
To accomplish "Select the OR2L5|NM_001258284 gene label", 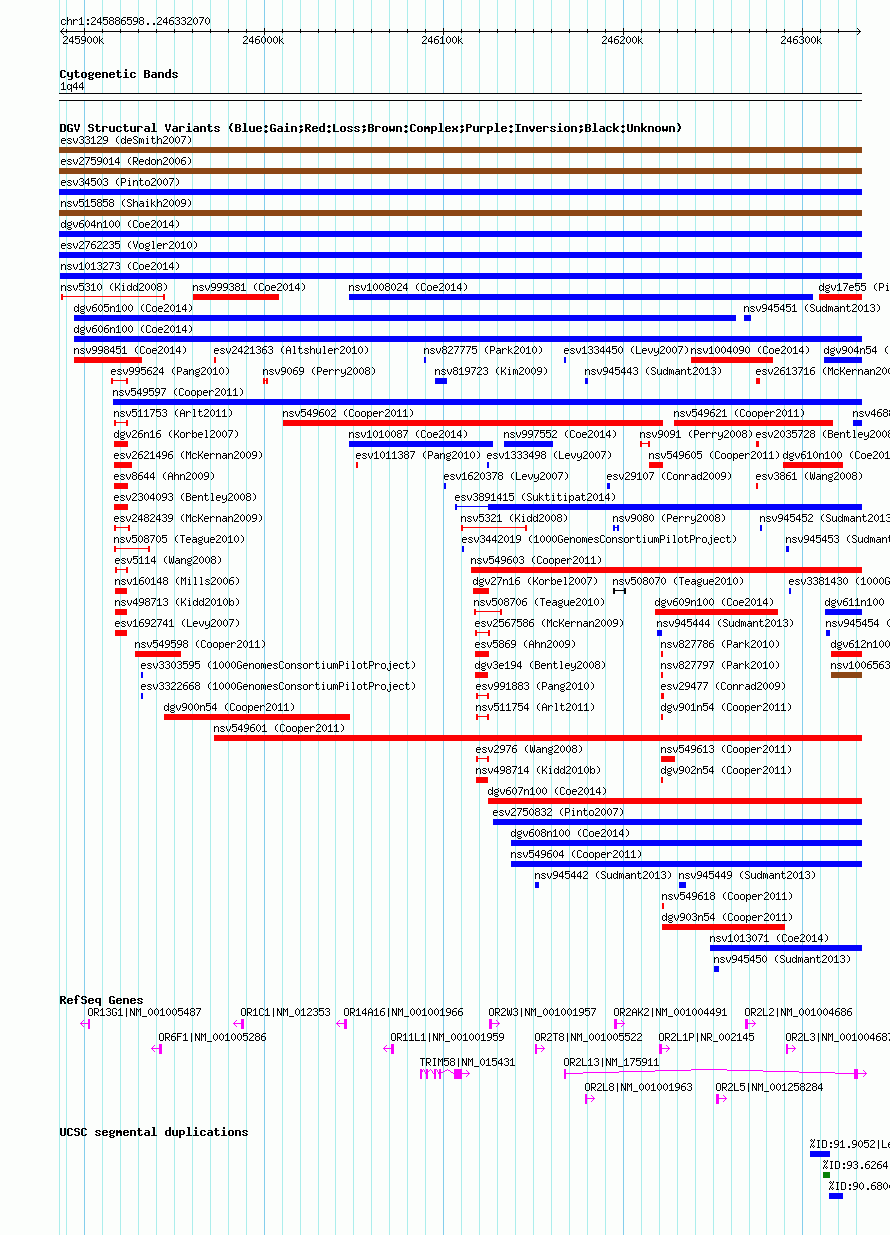I will click(769, 1087).
